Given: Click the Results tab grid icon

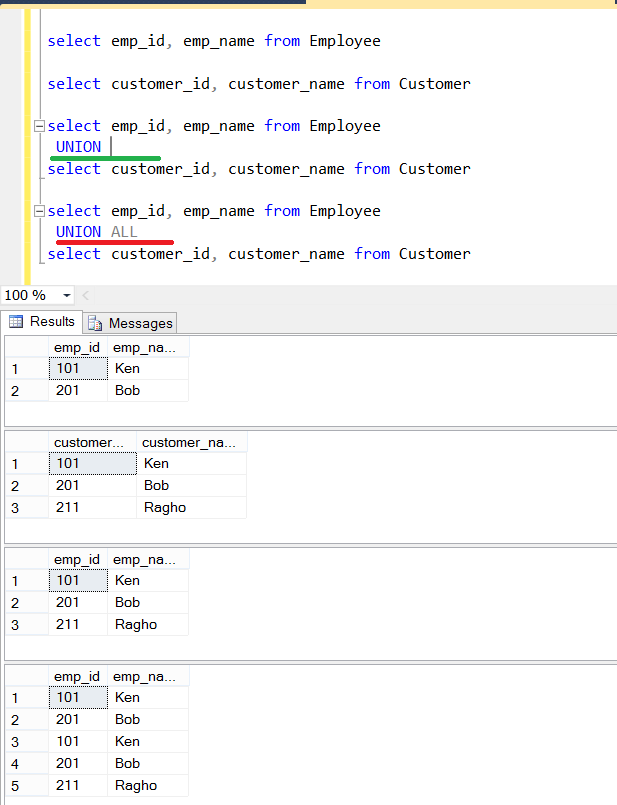Looking at the screenshot, I should 17,322.
